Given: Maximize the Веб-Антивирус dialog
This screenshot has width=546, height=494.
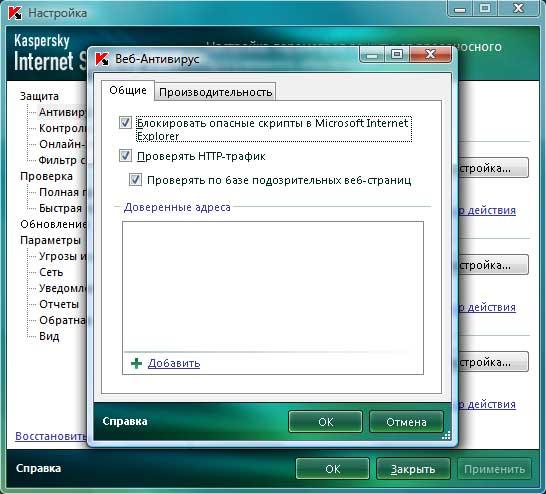Looking at the screenshot, I should (x=397, y=55).
